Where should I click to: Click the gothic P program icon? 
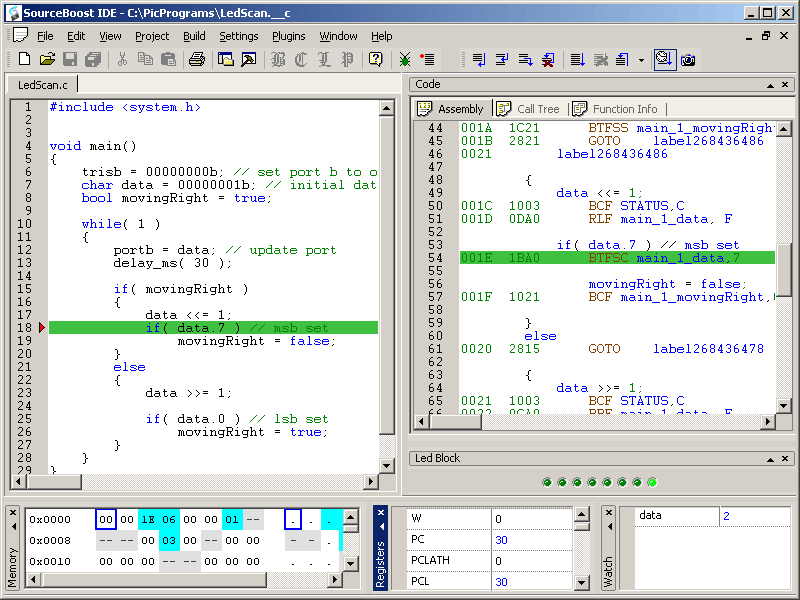(x=347, y=60)
